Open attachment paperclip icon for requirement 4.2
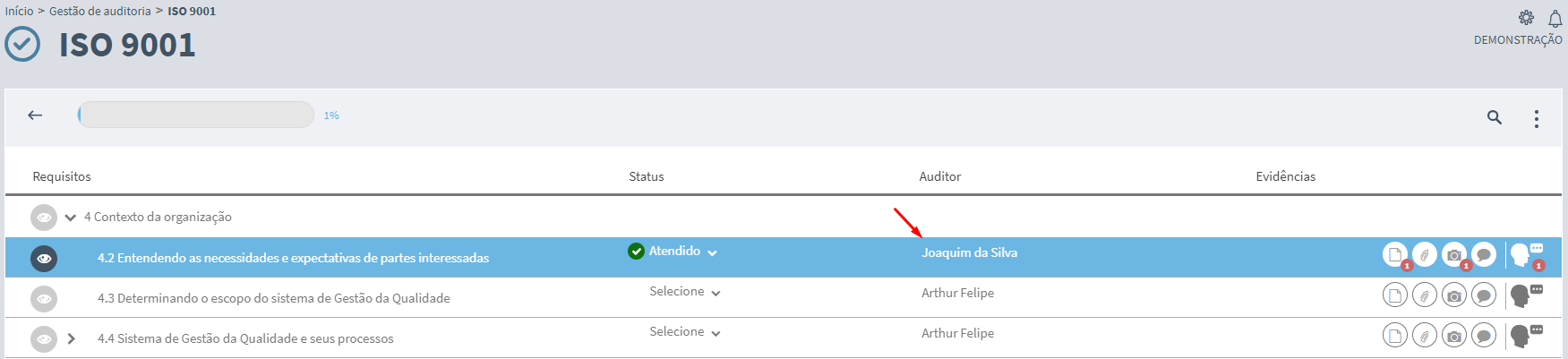 coord(1424,255)
